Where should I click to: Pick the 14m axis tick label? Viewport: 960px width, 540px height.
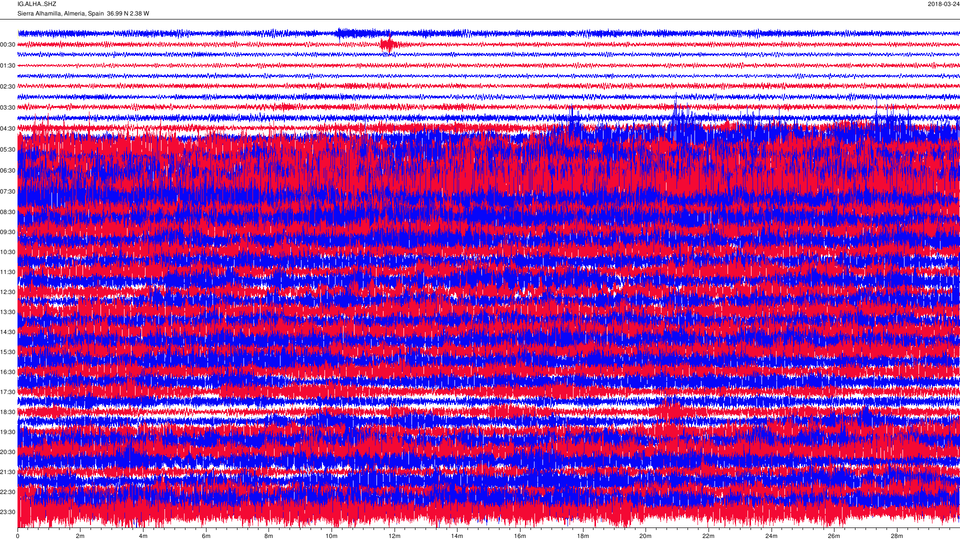(457, 536)
